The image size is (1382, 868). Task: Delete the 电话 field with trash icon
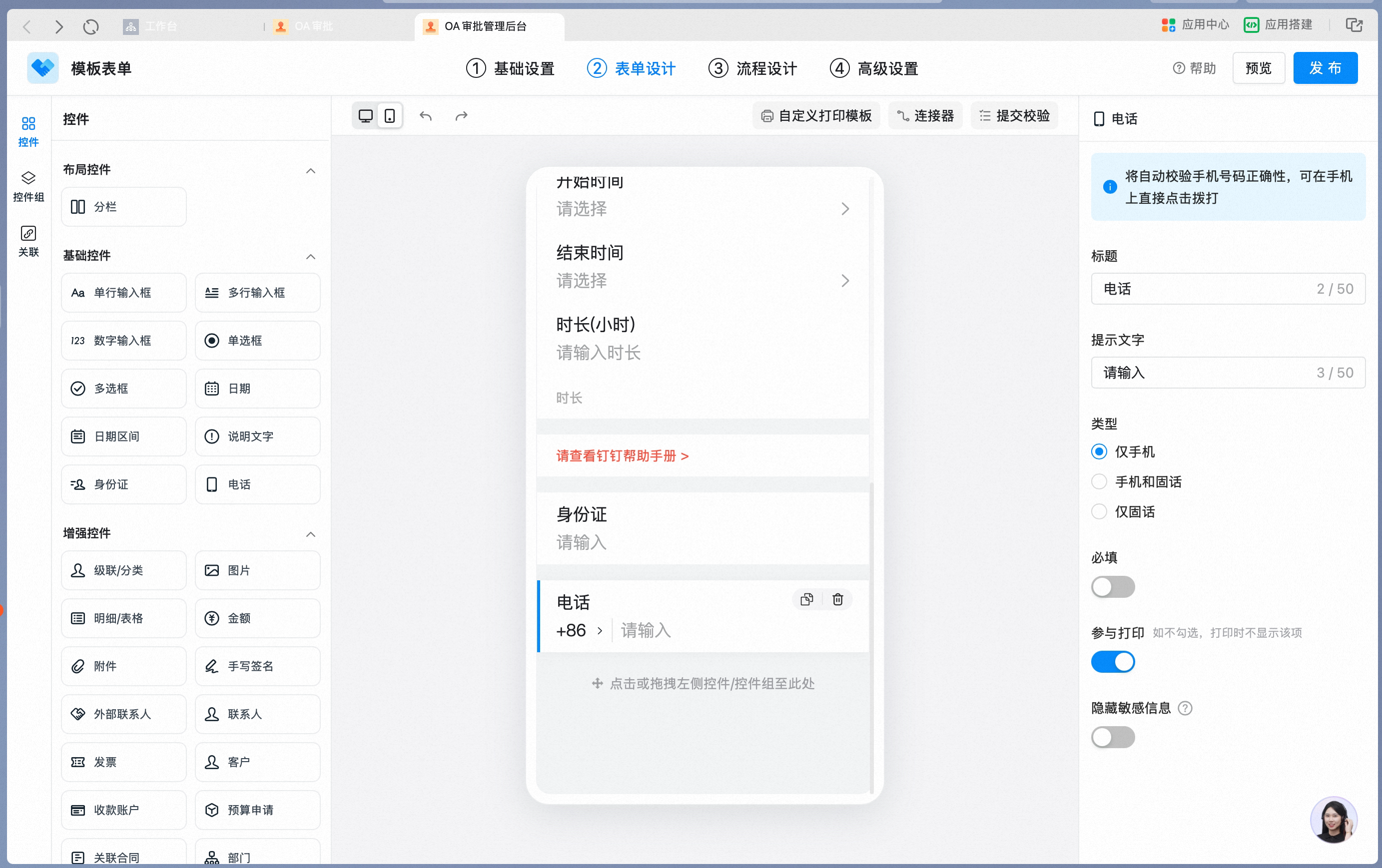837,599
